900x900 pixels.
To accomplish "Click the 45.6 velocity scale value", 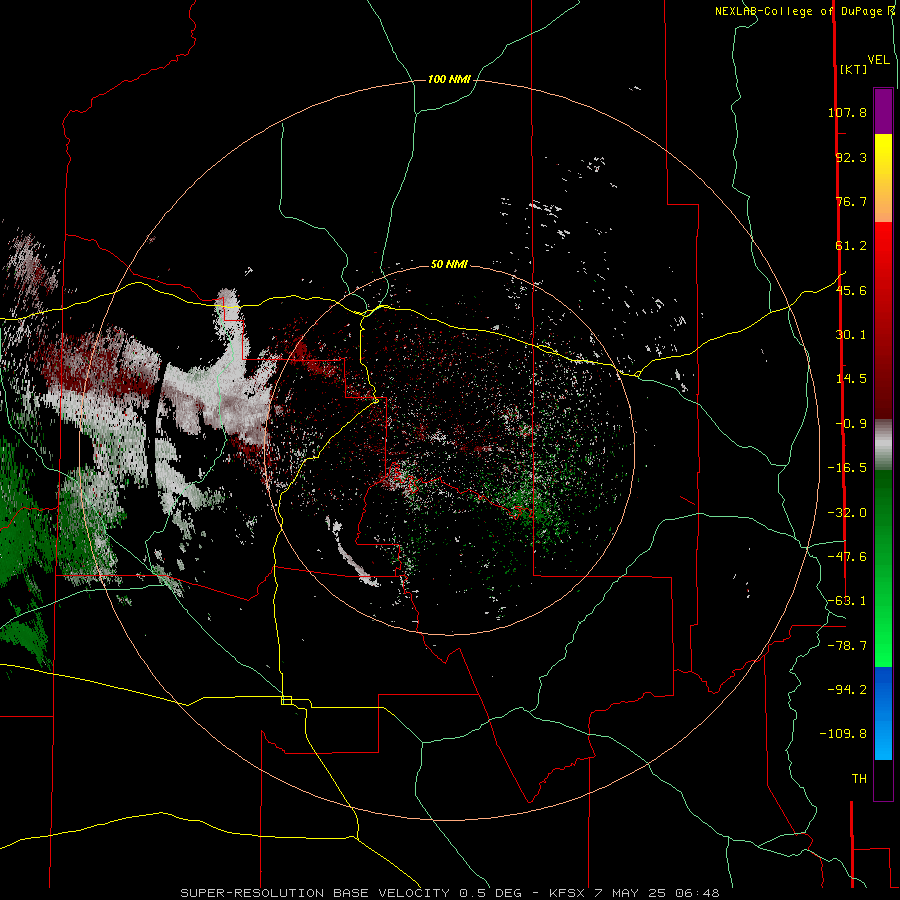I will [x=851, y=290].
